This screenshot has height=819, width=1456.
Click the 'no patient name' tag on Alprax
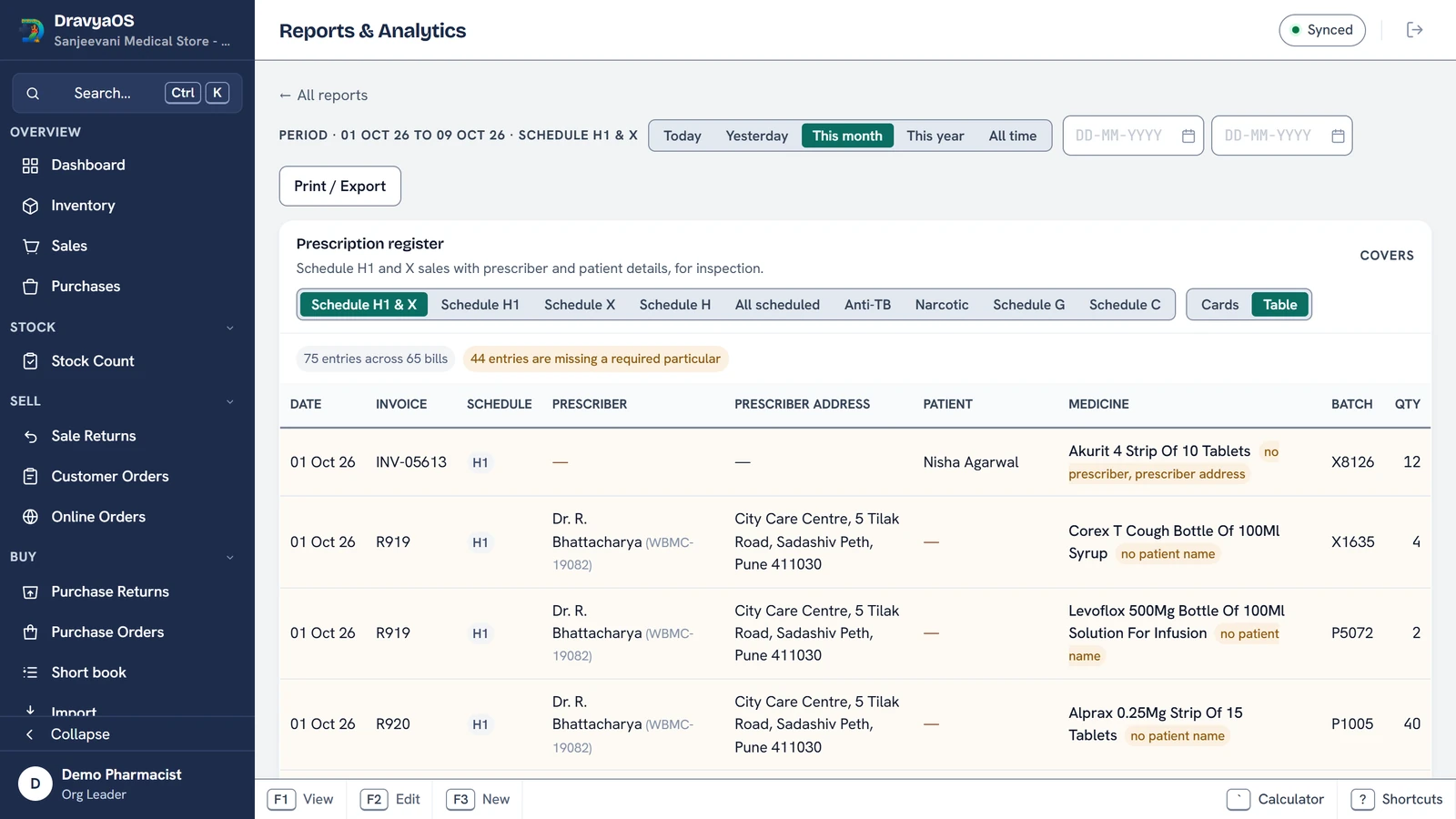tap(1178, 736)
